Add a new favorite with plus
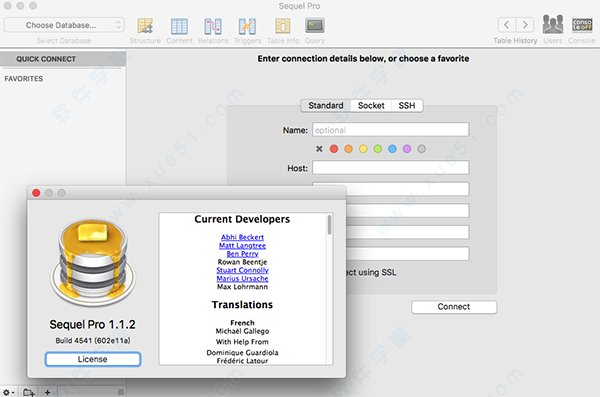Screen dimensions: 600x397 click(47, 392)
